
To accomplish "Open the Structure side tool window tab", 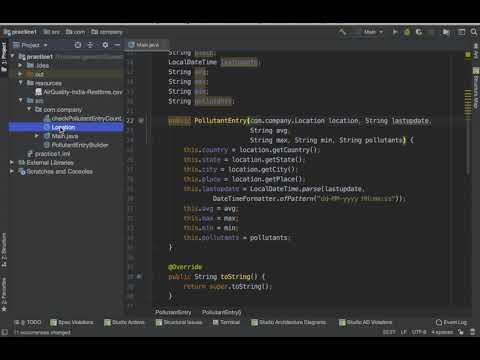I will (4, 250).
